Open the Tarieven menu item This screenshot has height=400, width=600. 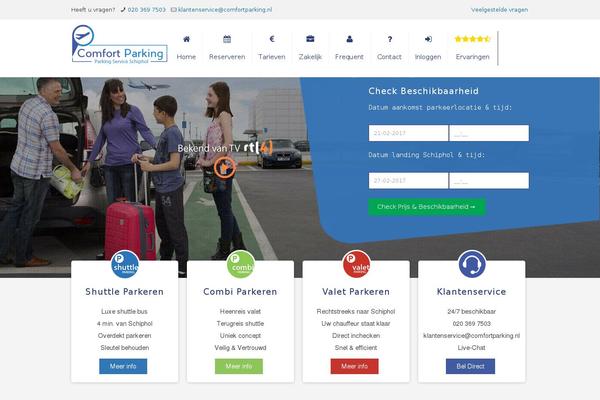pos(272,57)
